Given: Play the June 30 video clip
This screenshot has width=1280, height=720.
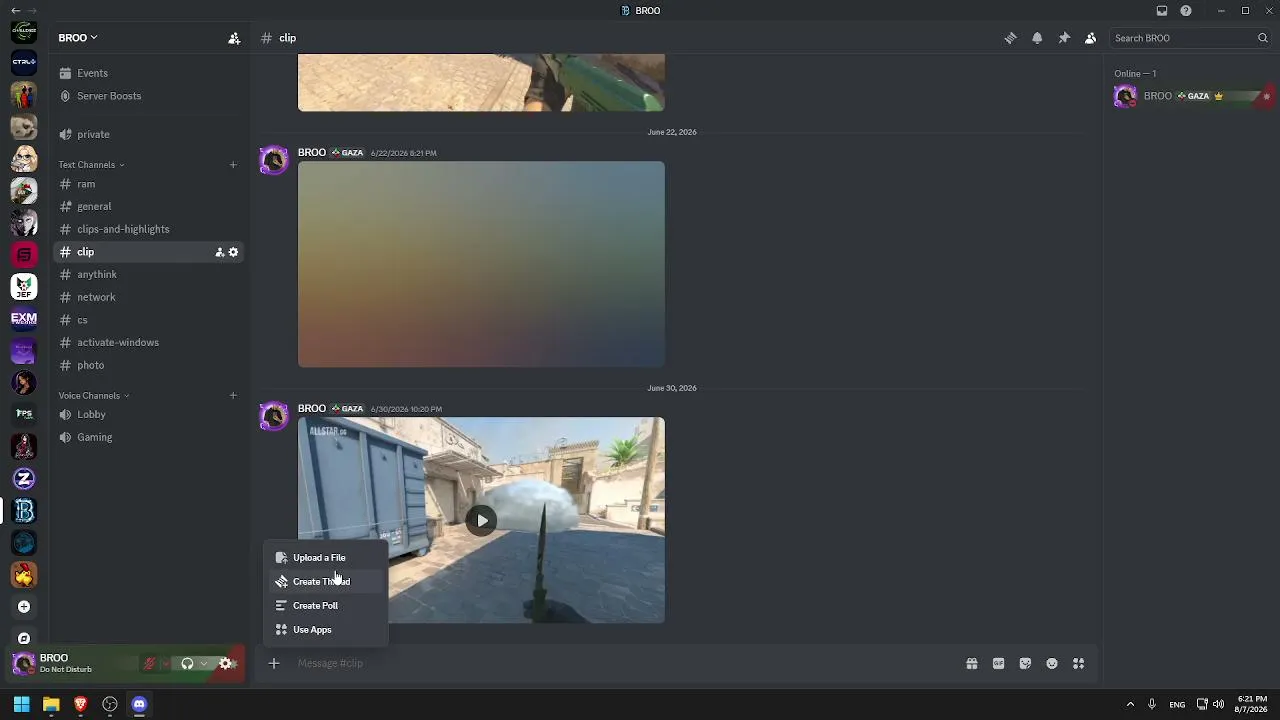Looking at the screenshot, I should [x=481, y=520].
